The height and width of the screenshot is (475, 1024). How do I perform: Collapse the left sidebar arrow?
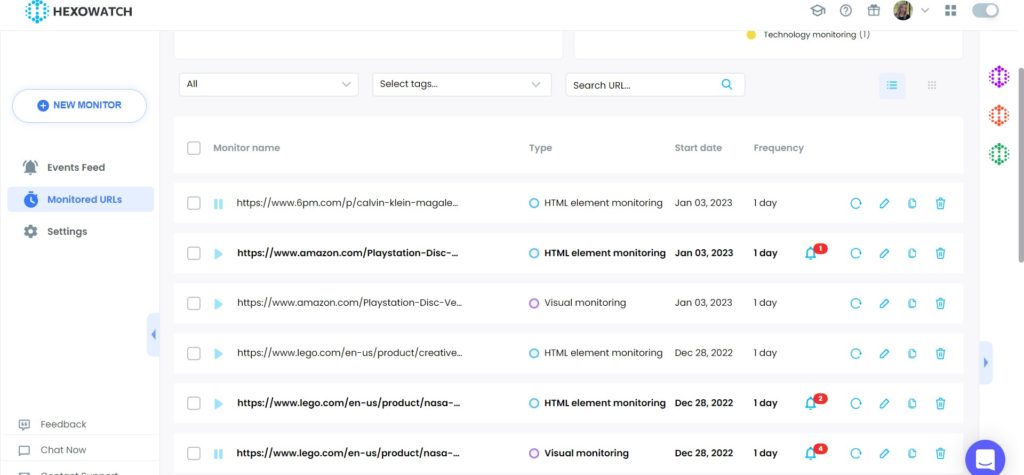pos(153,335)
